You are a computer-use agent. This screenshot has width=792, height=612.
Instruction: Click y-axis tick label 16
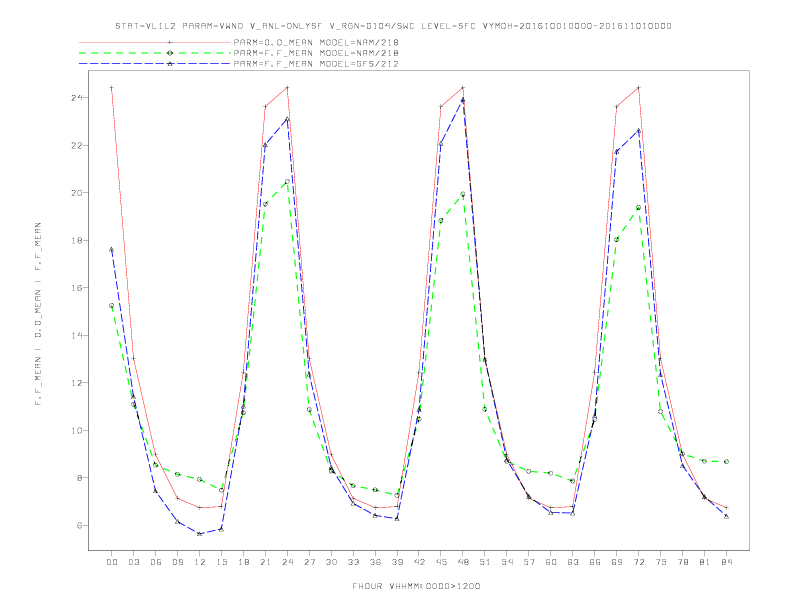click(x=77, y=288)
